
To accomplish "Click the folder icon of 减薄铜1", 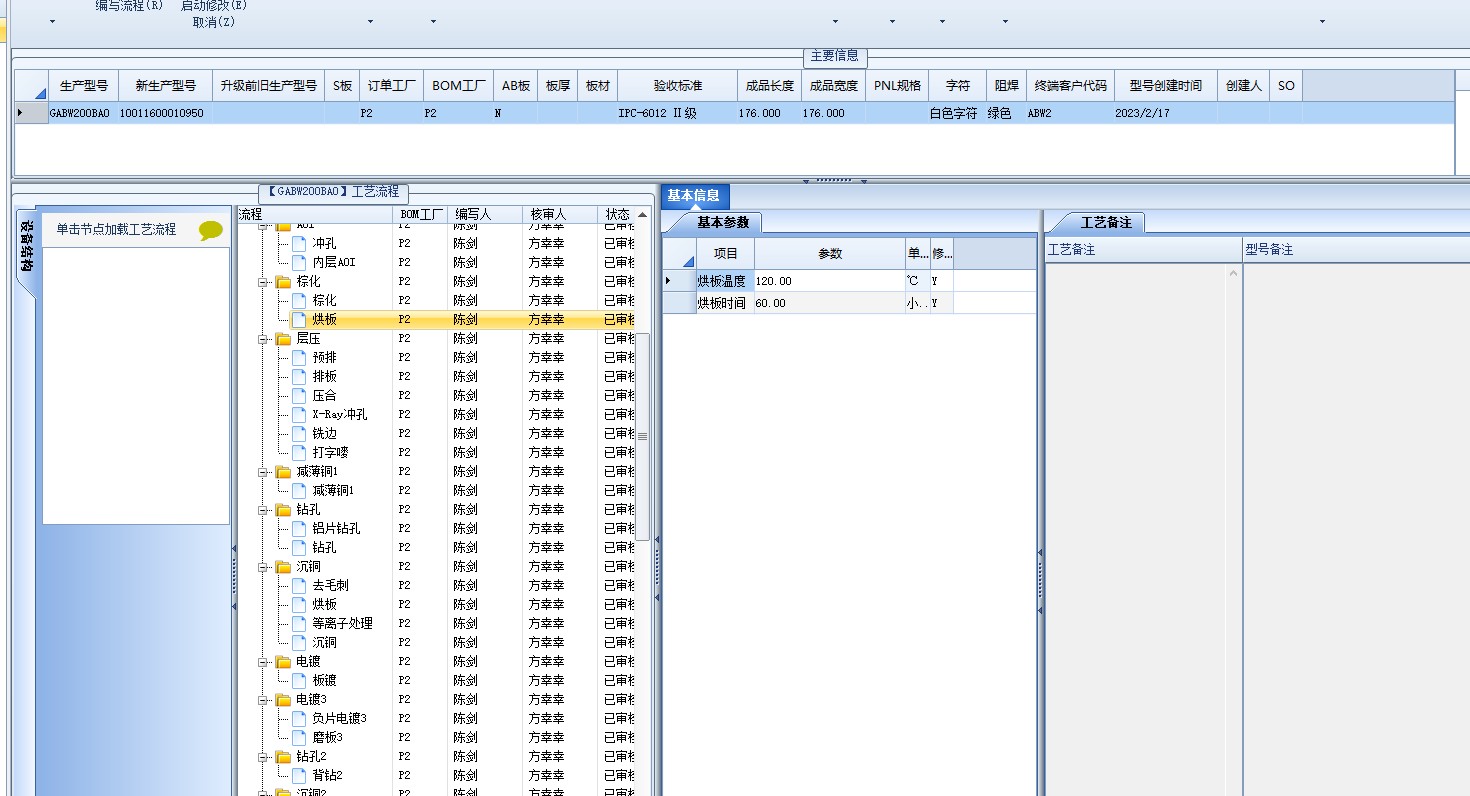I will pos(283,472).
